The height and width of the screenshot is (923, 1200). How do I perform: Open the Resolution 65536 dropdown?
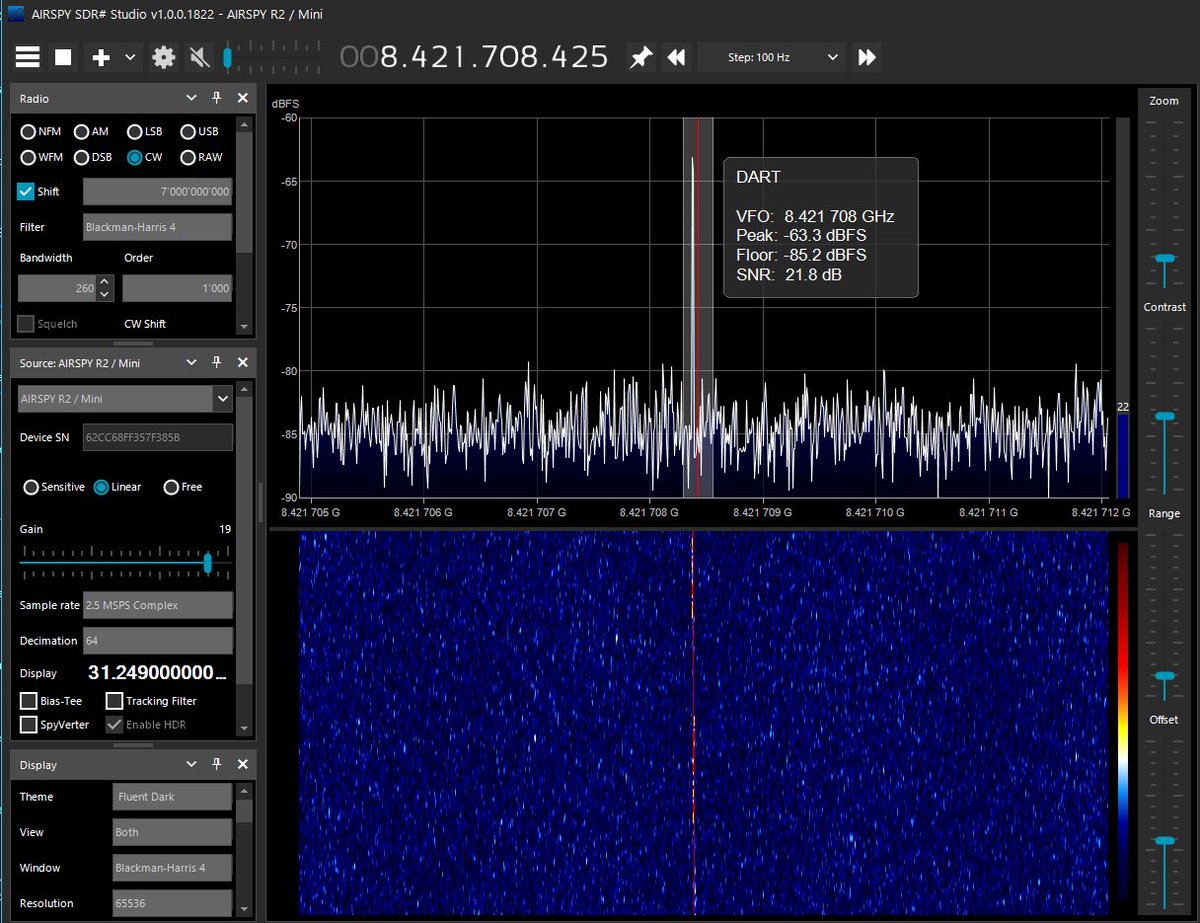(x=172, y=903)
